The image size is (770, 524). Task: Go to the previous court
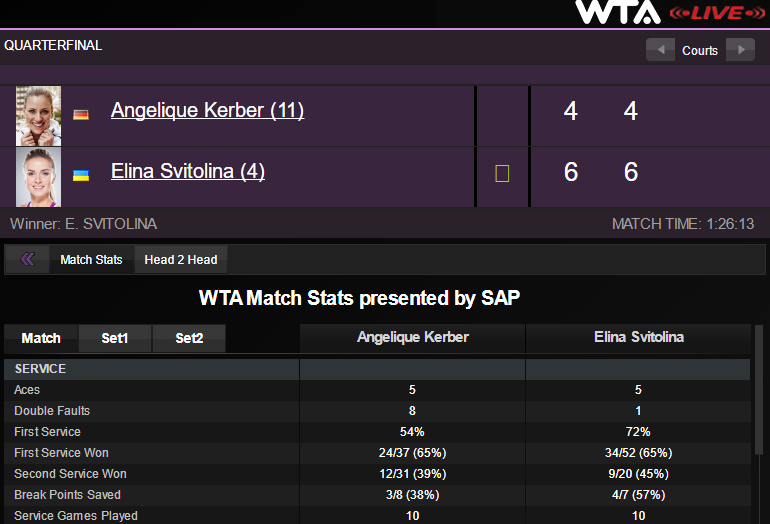(660, 50)
